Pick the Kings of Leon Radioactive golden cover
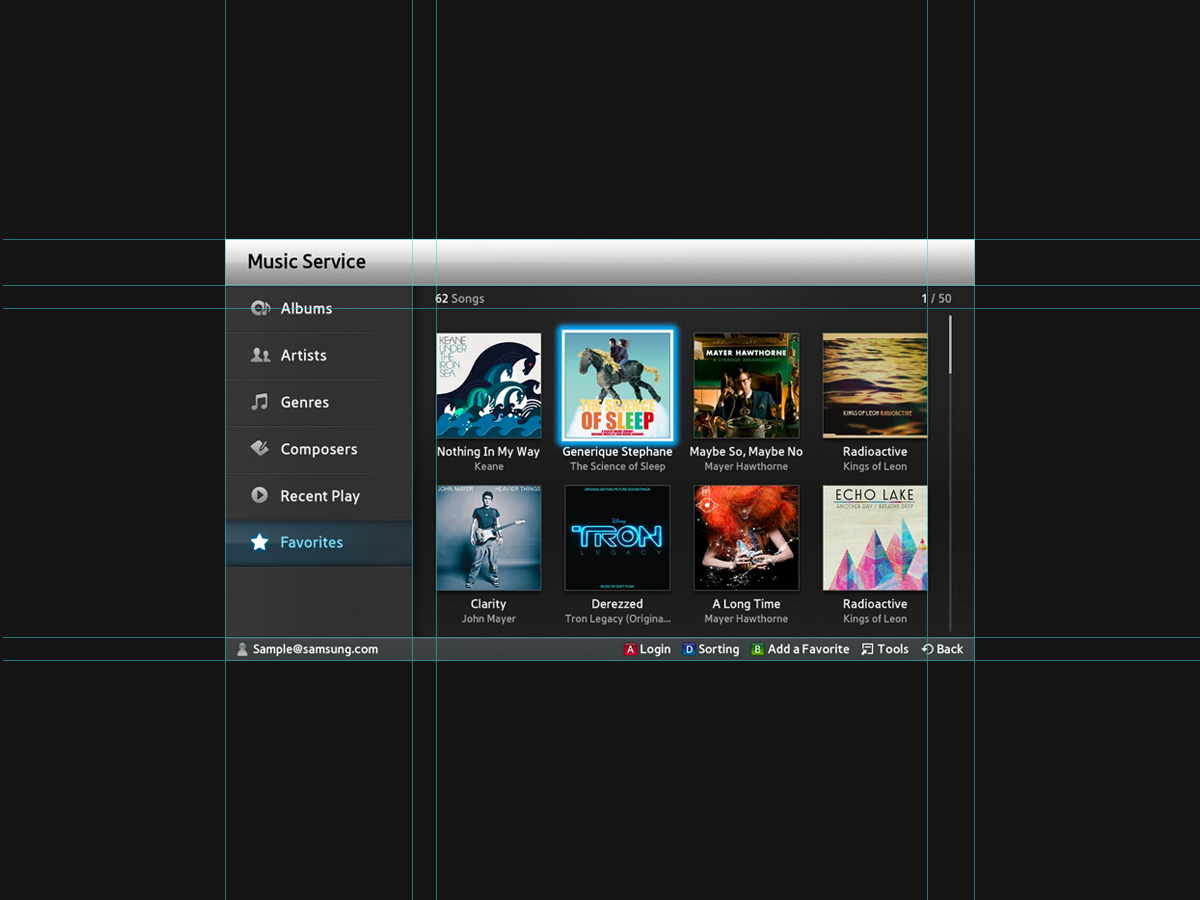This screenshot has height=900, width=1200. (x=875, y=386)
